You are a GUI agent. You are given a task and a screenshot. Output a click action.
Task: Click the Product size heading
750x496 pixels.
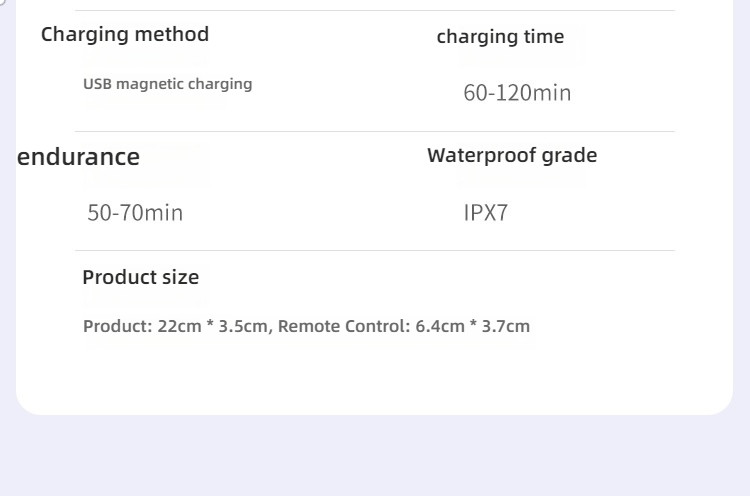coord(141,277)
